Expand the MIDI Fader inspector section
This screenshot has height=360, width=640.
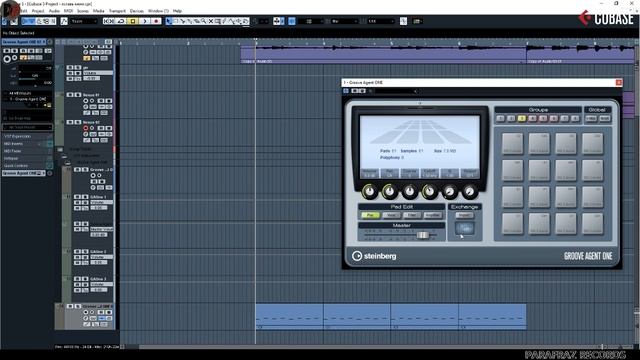tap(27, 151)
